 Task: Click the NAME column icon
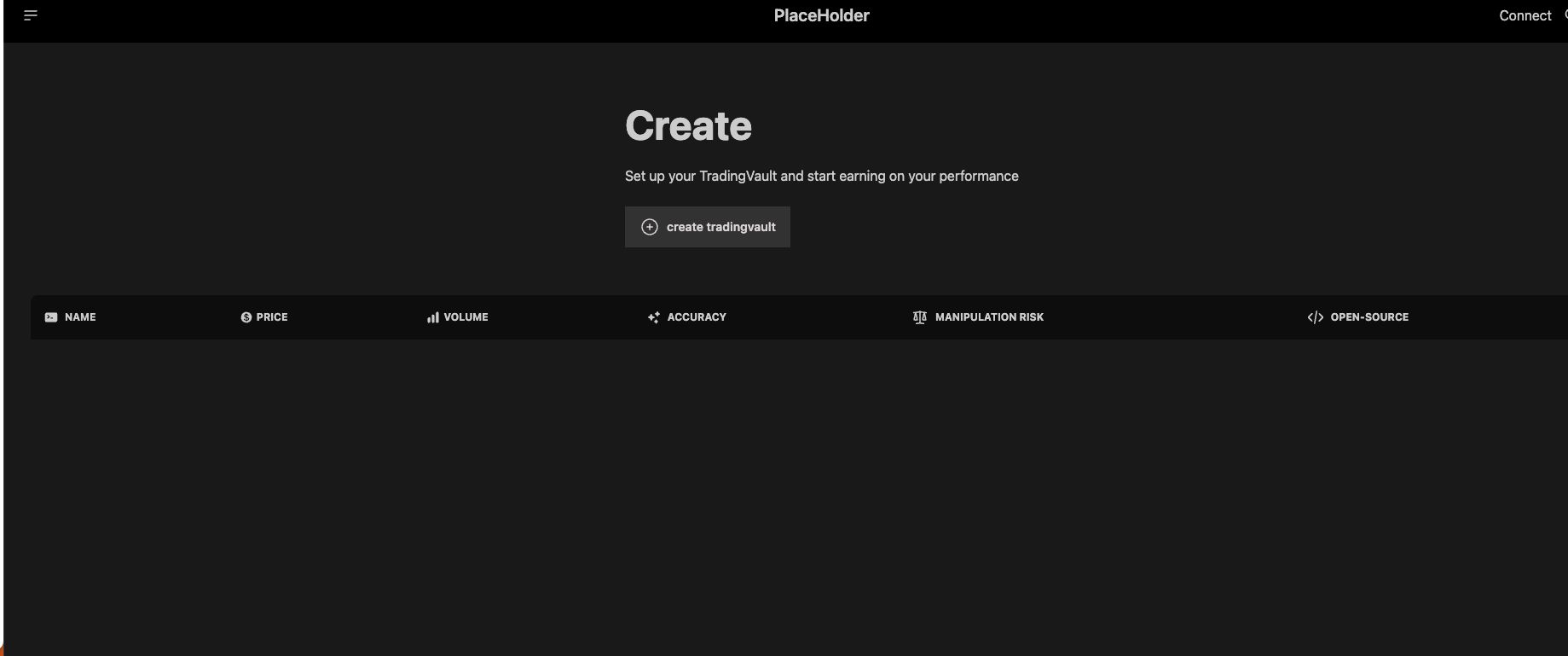coord(51,317)
